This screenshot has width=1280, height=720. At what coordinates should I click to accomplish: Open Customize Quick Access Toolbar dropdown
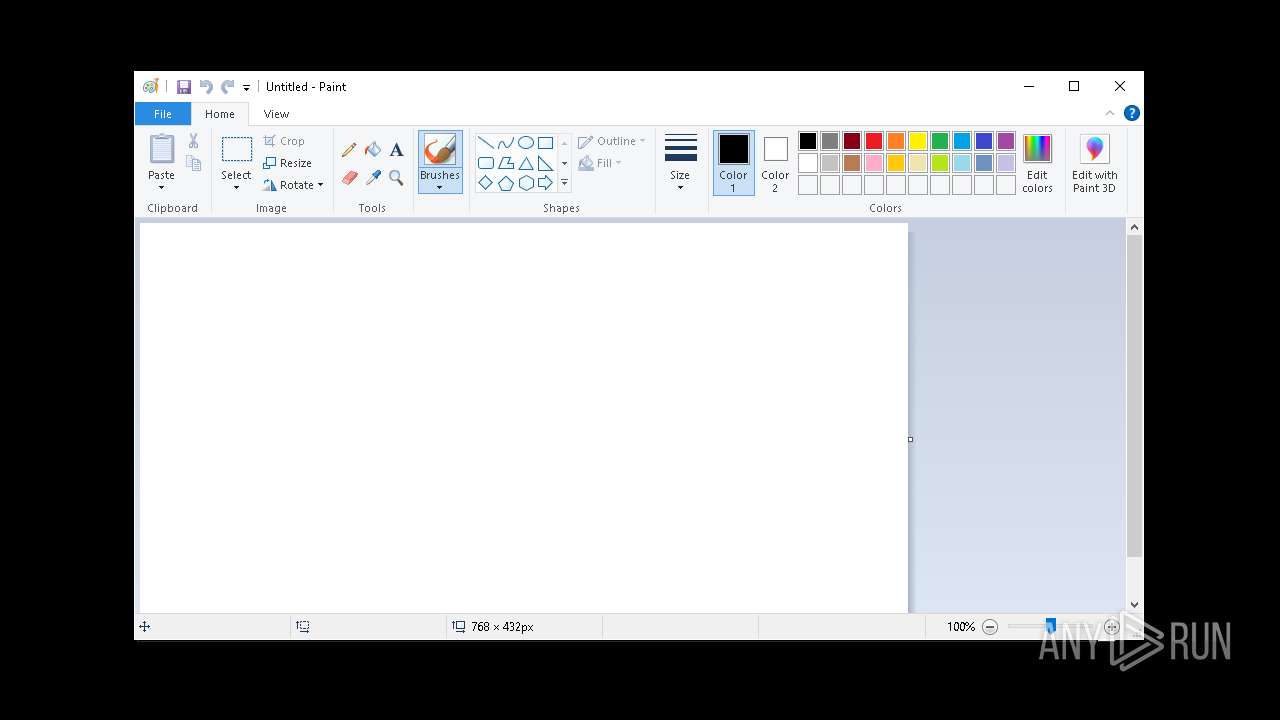246,88
